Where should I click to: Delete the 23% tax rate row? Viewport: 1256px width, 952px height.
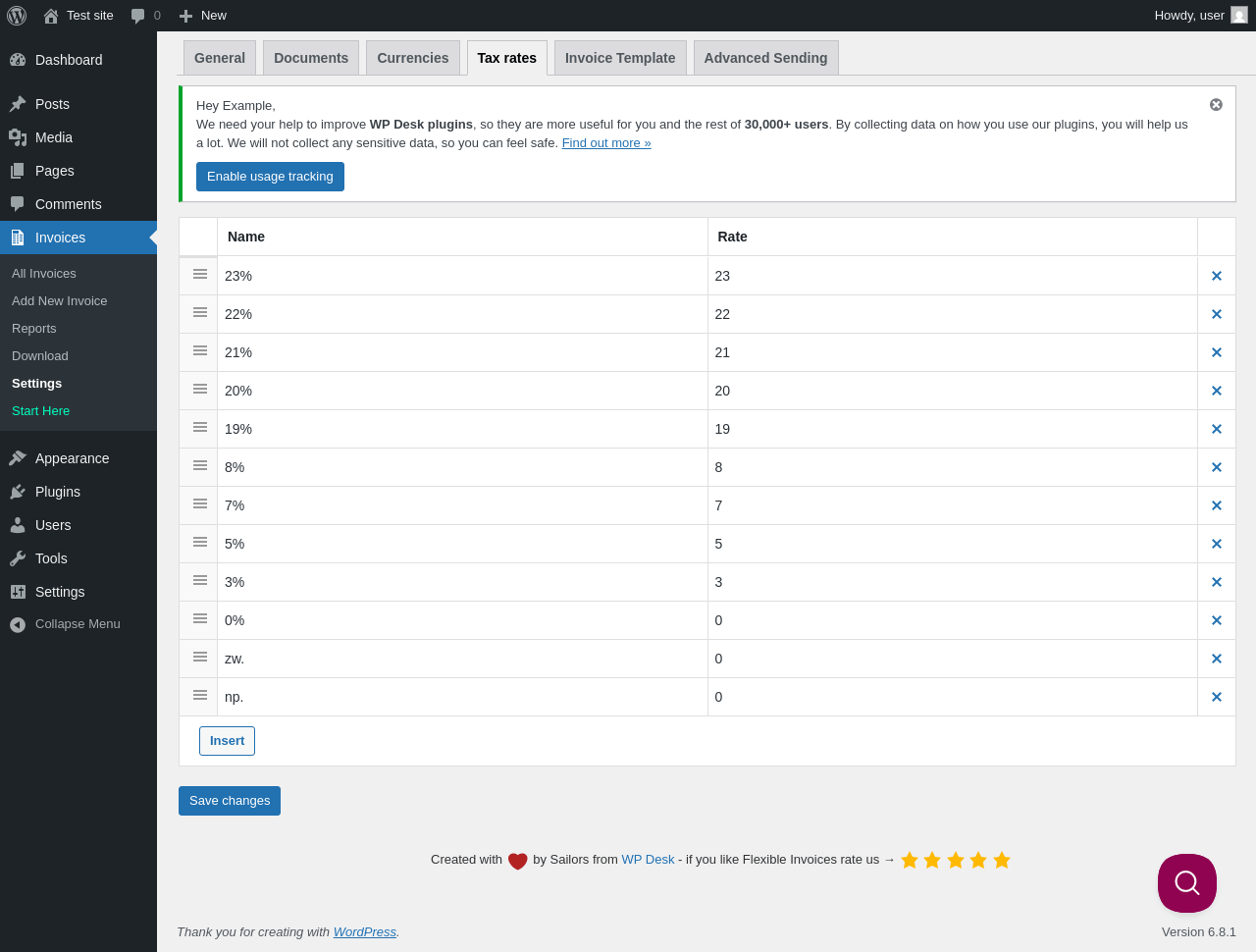[1216, 276]
